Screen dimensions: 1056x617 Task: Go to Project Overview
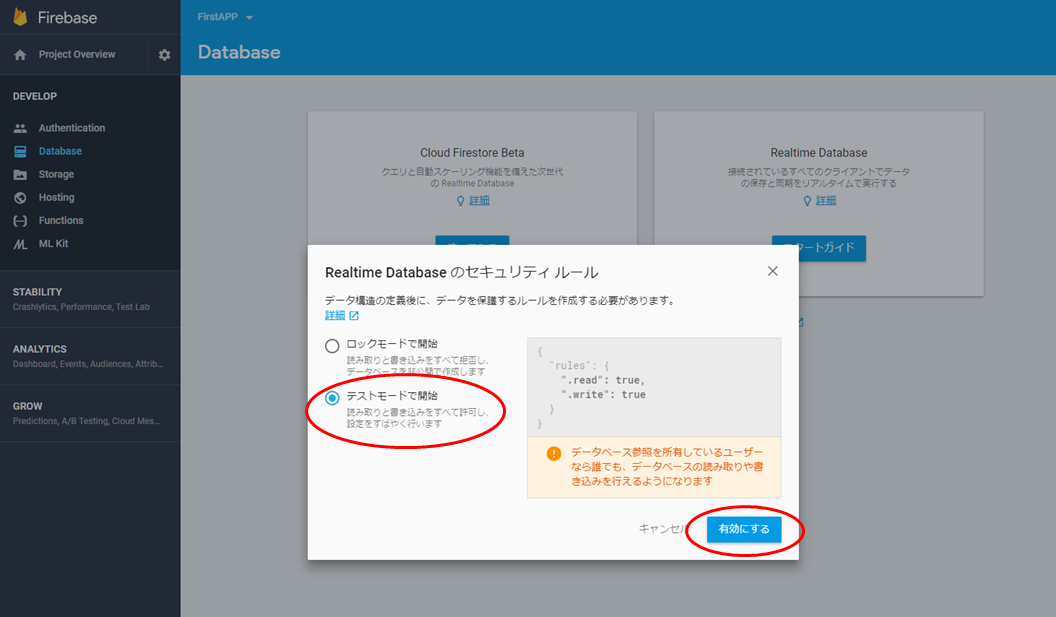pyautogui.click(x=77, y=55)
